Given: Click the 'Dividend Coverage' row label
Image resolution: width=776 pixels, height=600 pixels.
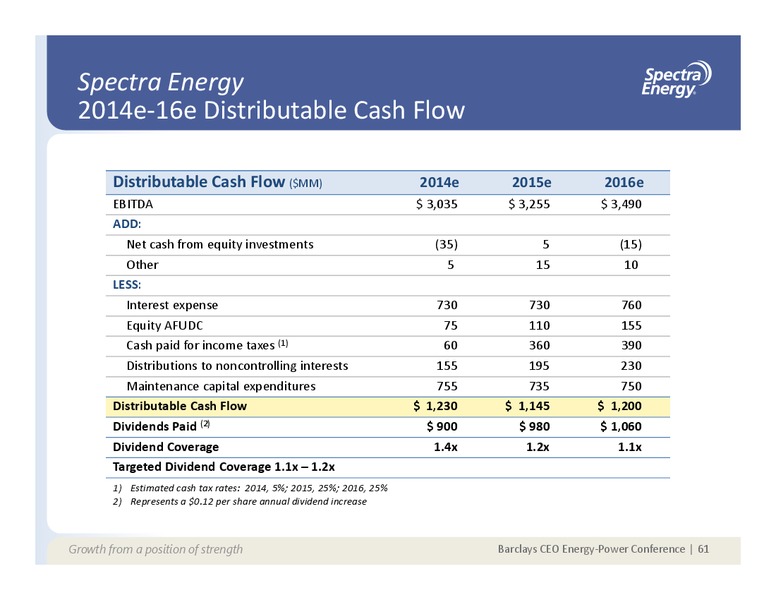Looking at the screenshot, I should (x=166, y=447).
